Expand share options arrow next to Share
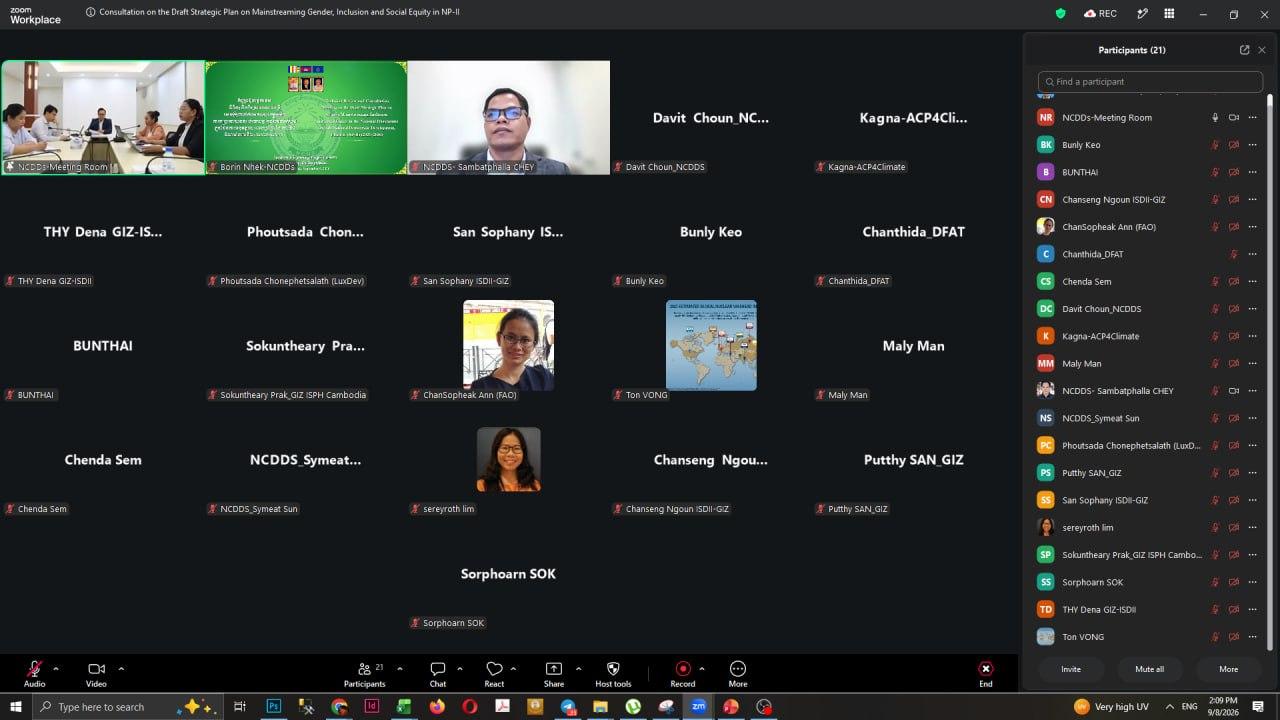 point(578,668)
